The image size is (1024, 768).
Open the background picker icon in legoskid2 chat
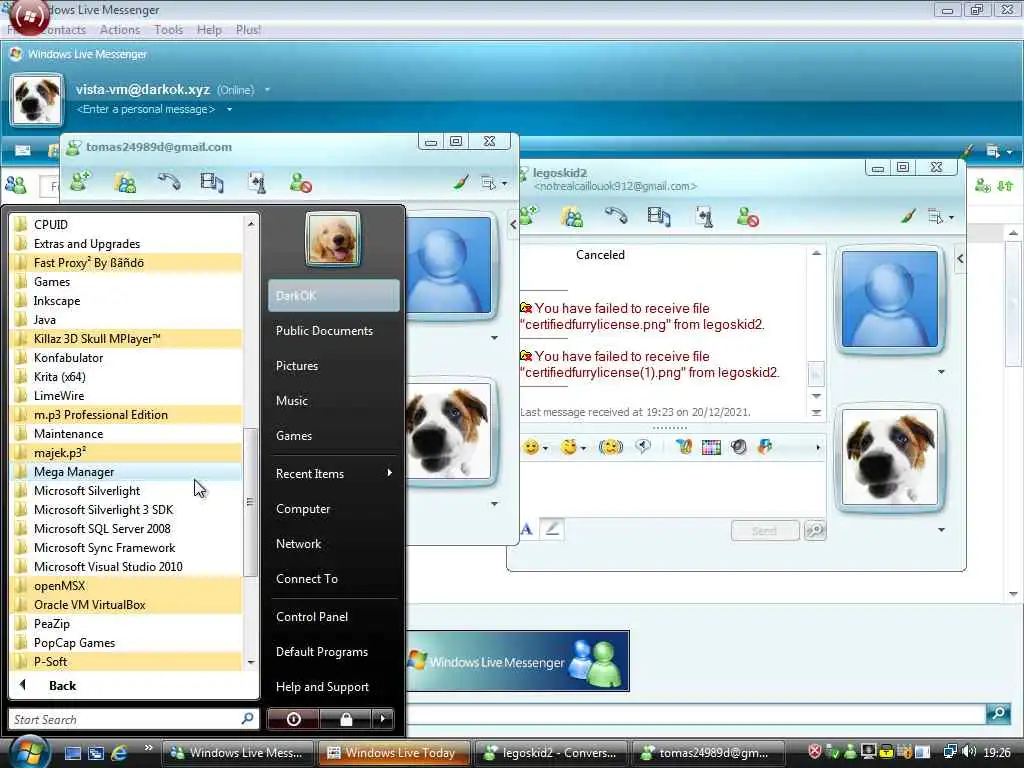[711, 447]
